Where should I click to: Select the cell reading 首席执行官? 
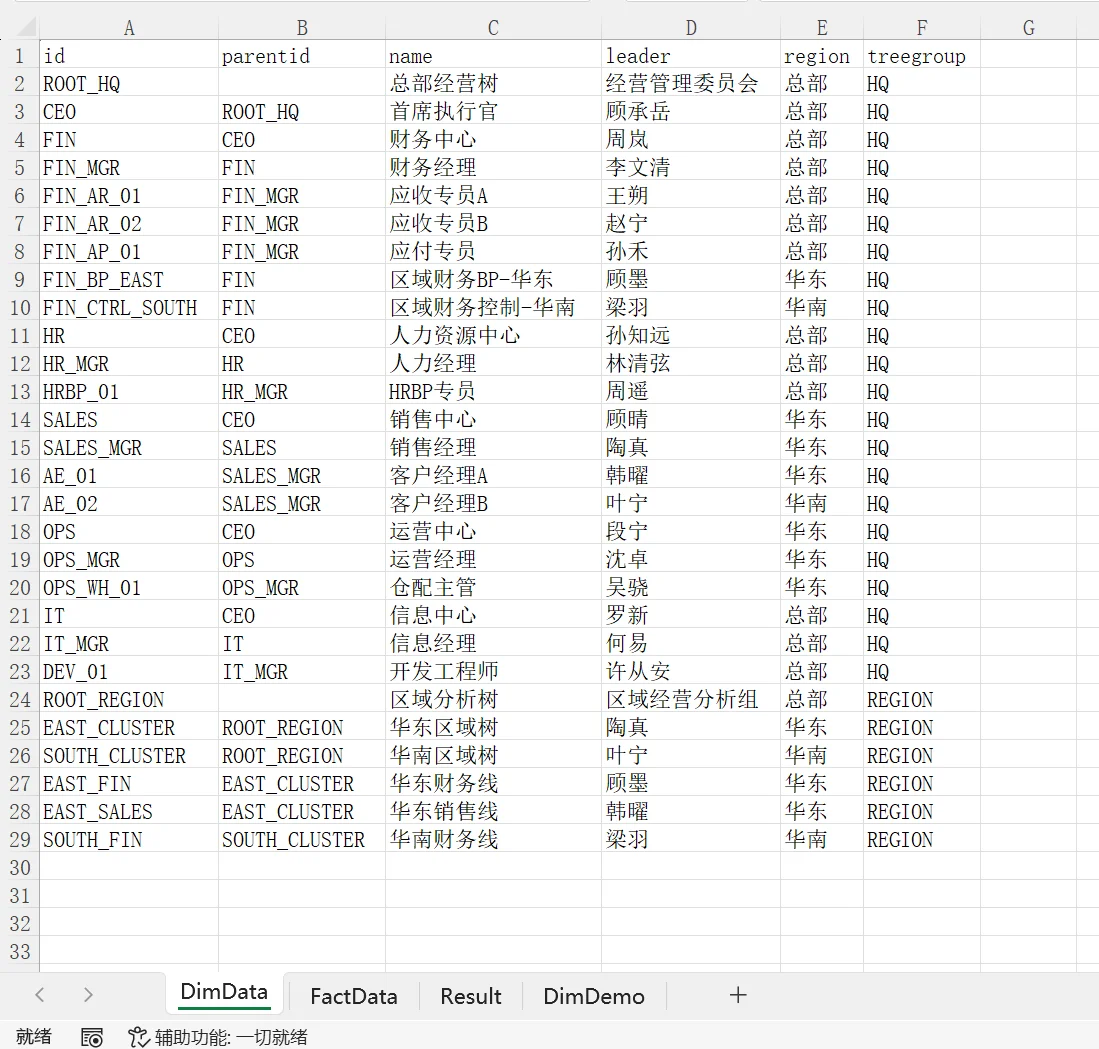[493, 111]
